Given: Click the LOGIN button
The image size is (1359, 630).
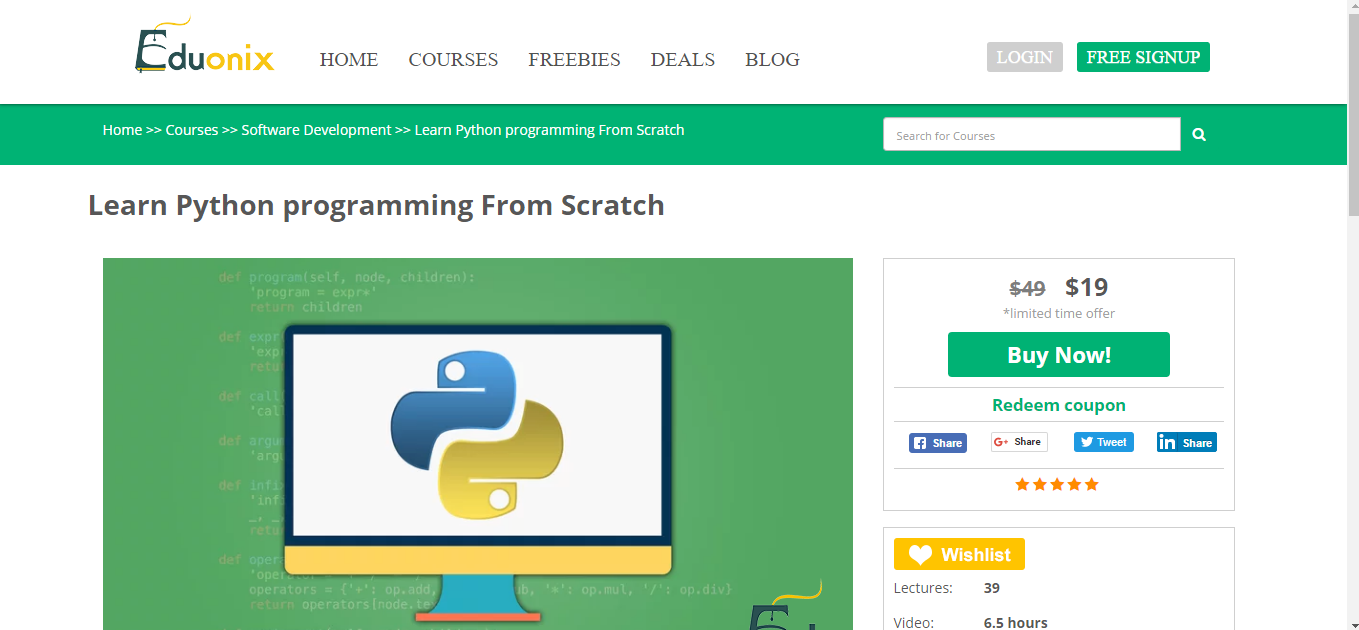Looking at the screenshot, I should coord(1024,57).
